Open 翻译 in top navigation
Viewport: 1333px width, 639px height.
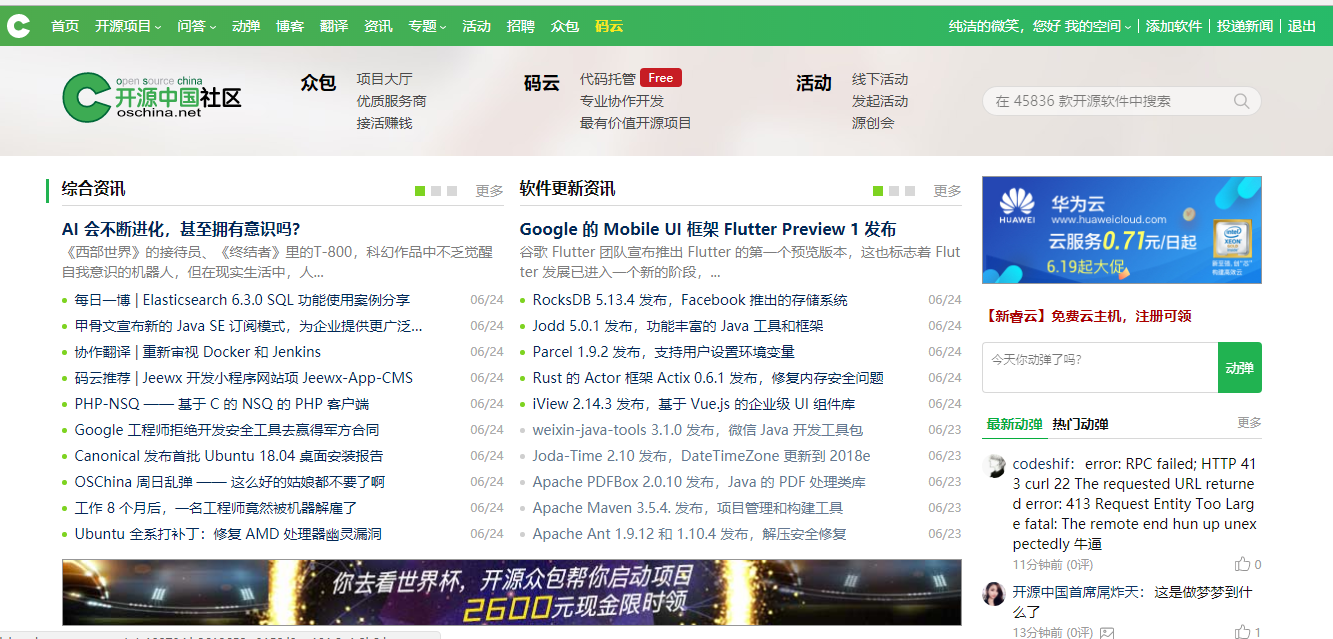(x=334, y=26)
